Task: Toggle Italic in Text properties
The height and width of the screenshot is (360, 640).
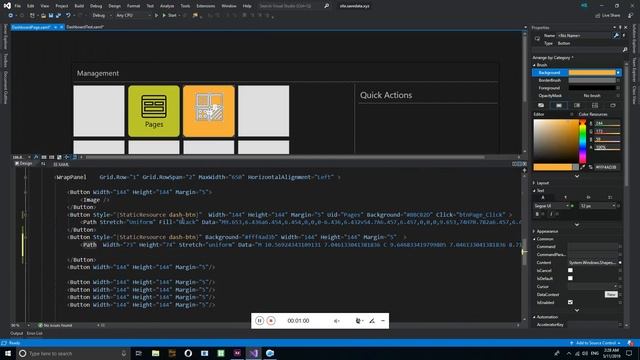Action: point(551,214)
